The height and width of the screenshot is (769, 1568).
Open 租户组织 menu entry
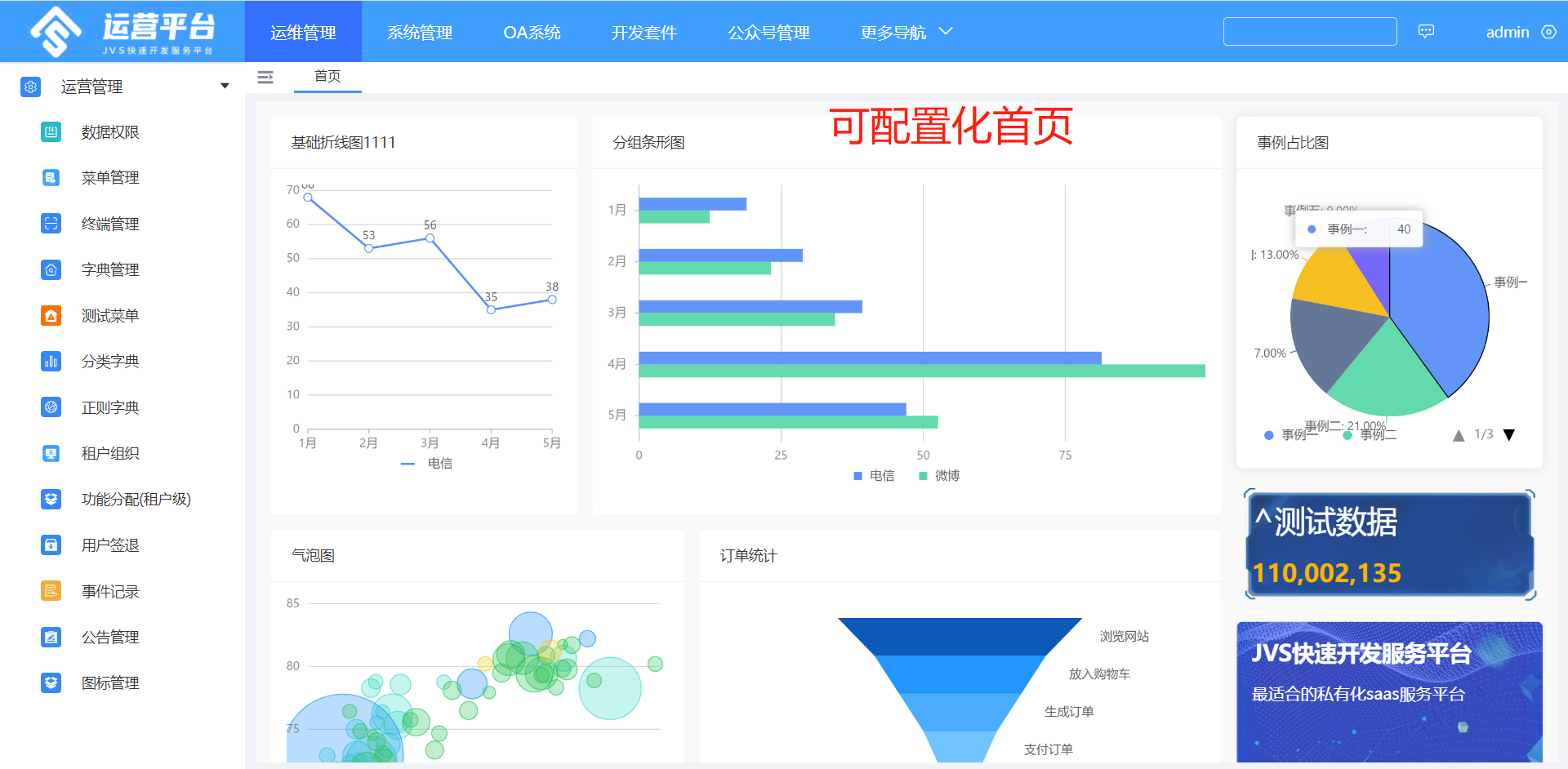click(110, 453)
